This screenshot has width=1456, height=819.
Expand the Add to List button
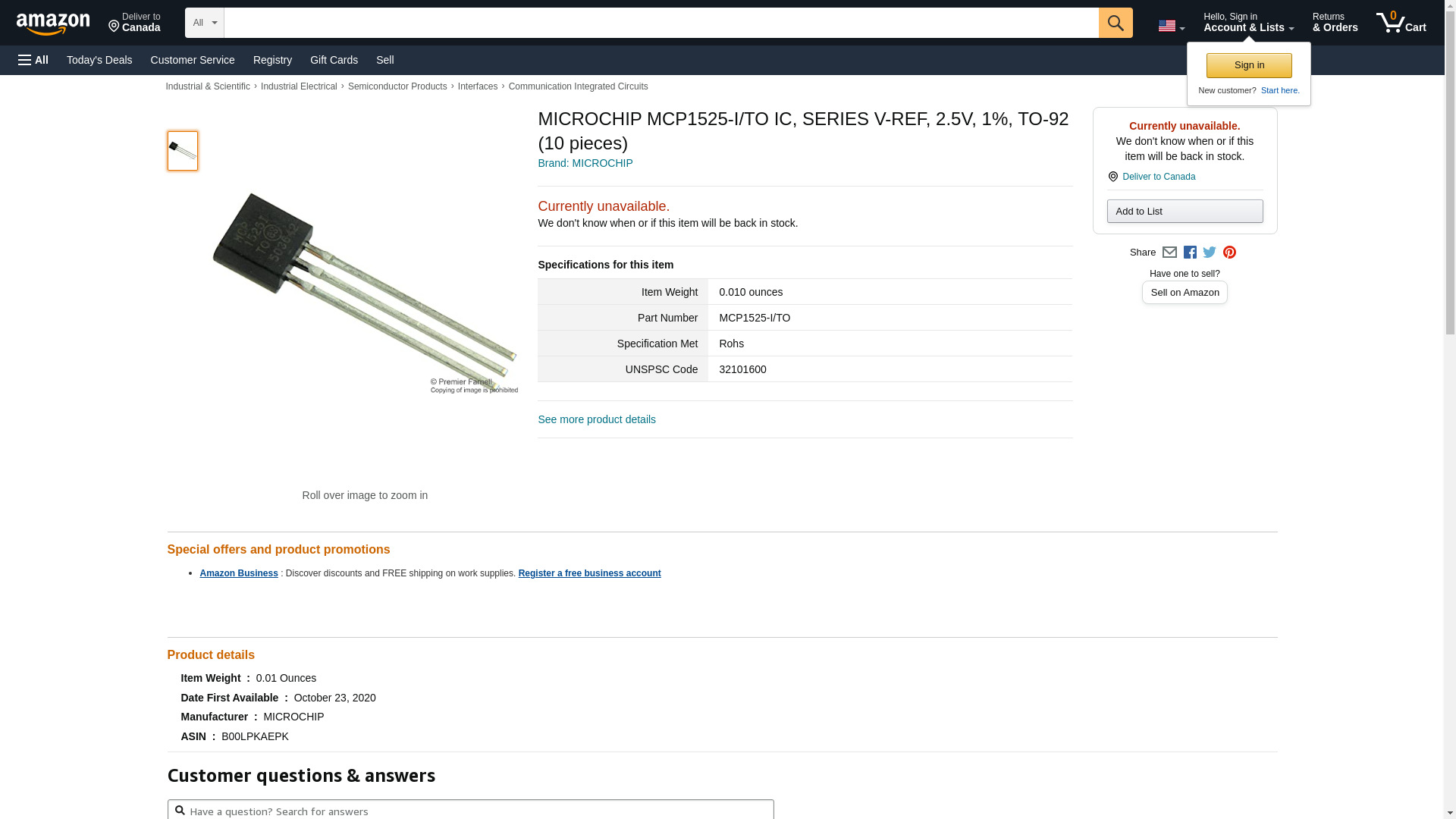pyautogui.click(x=1185, y=212)
